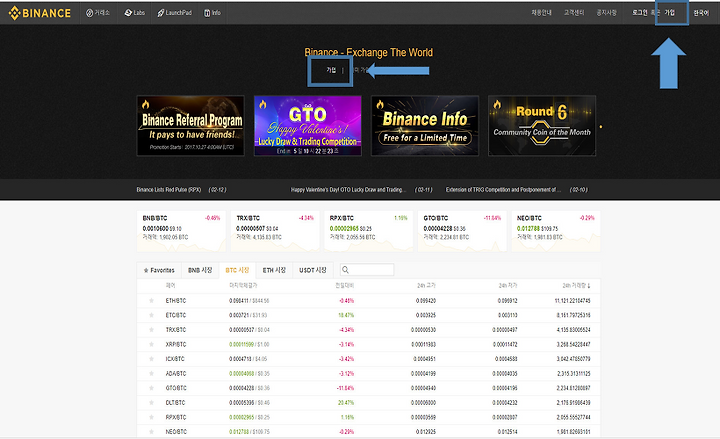The image size is (720, 439).
Task: Click the -11.84% change in the GTO/BTC row
Action: tap(345, 388)
